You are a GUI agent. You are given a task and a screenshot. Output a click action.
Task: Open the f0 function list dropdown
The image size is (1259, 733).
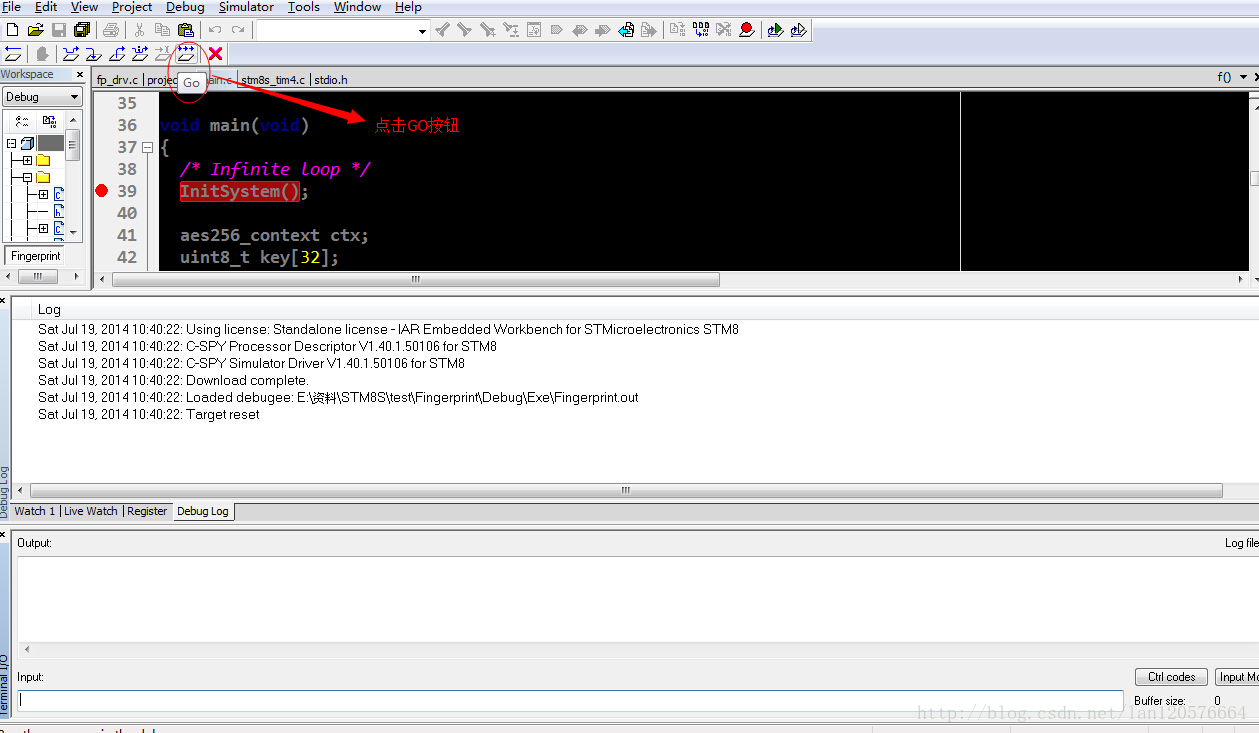1243,77
